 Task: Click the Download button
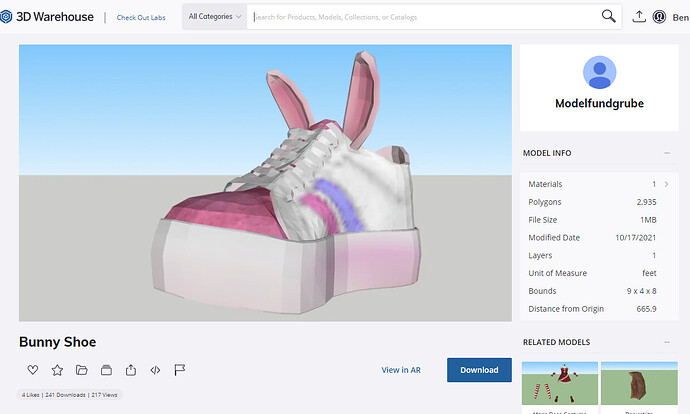point(479,370)
